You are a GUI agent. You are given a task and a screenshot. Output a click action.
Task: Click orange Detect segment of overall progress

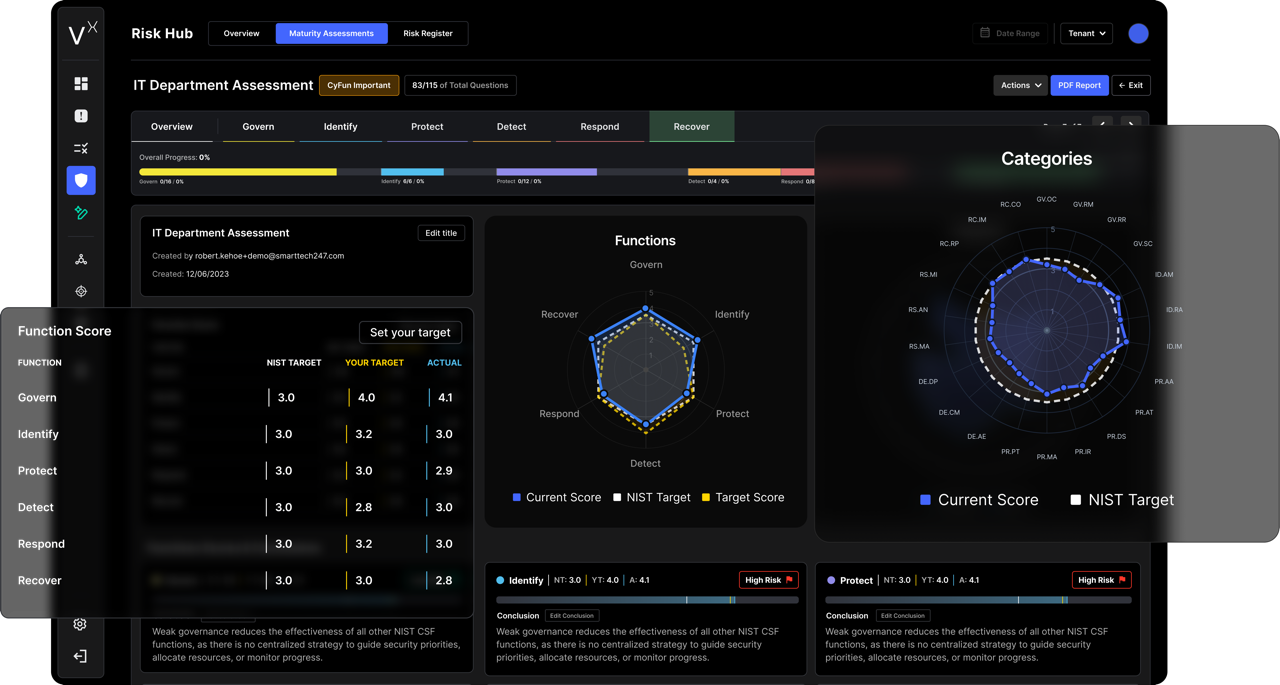[734, 172]
